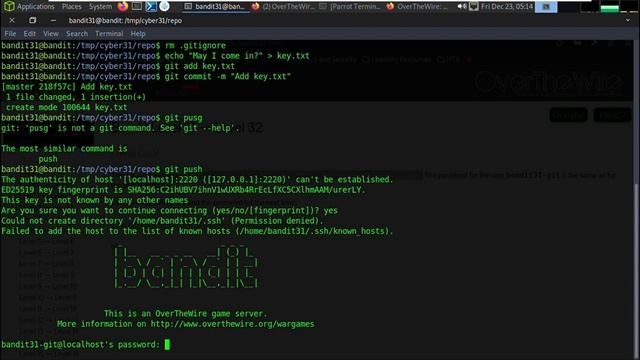Click the green bandit ASCII art banner
Screen dimensions: 640x360
(x=186, y=267)
